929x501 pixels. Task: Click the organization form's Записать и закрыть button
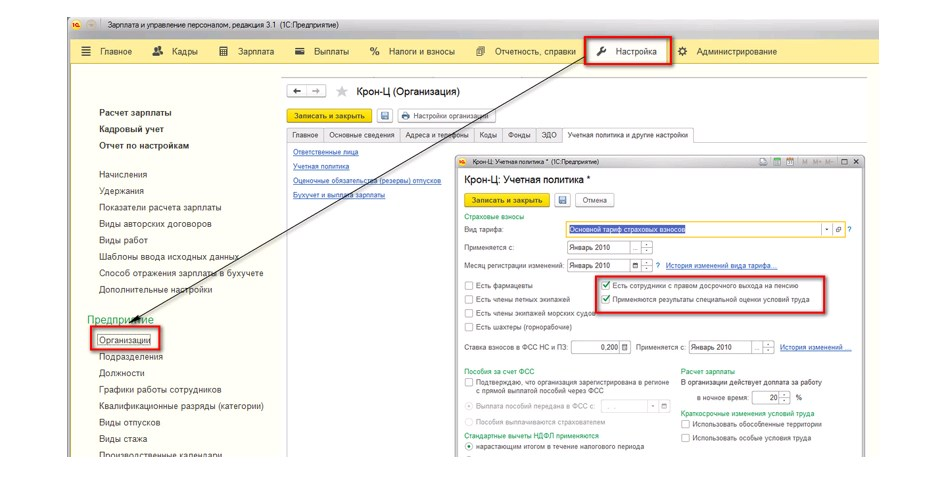(329, 116)
